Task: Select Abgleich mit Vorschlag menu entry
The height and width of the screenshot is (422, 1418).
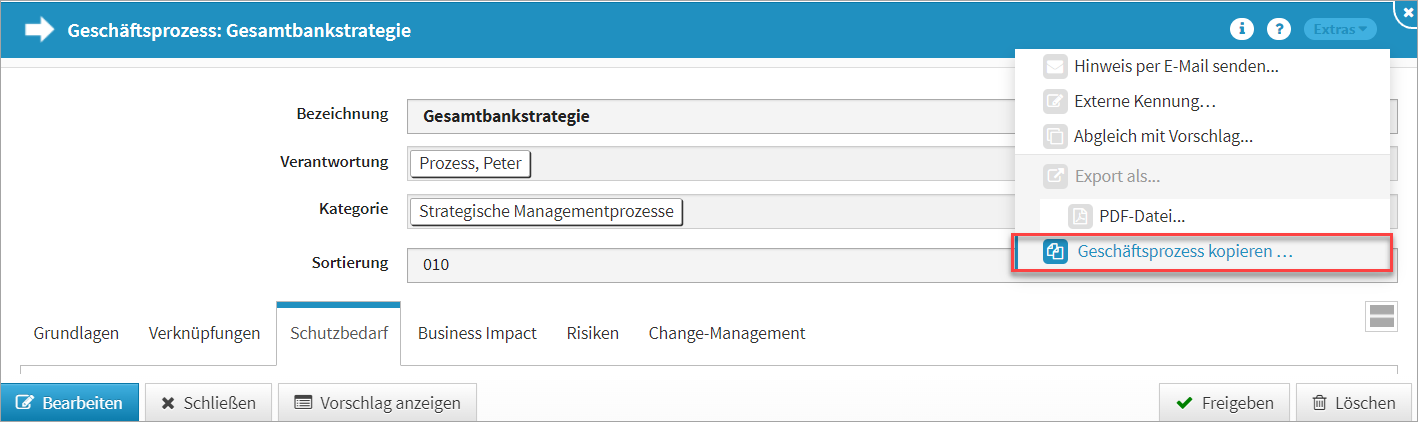Action: tap(1163, 136)
